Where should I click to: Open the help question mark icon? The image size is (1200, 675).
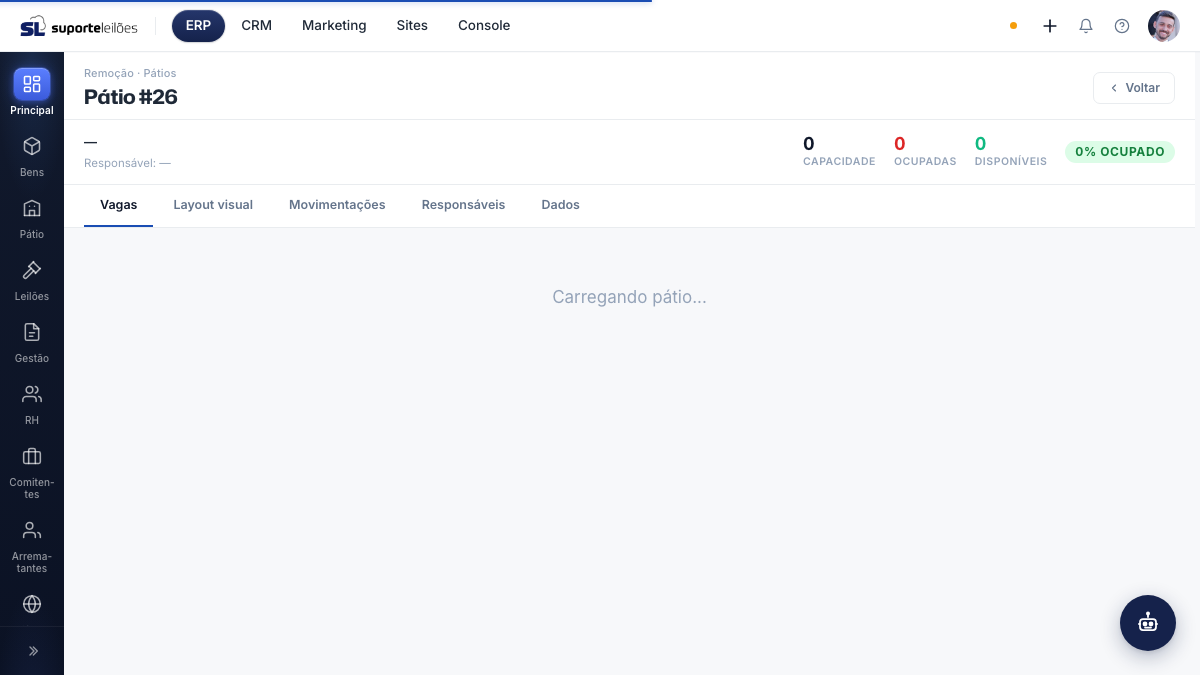coord(1122,26)
